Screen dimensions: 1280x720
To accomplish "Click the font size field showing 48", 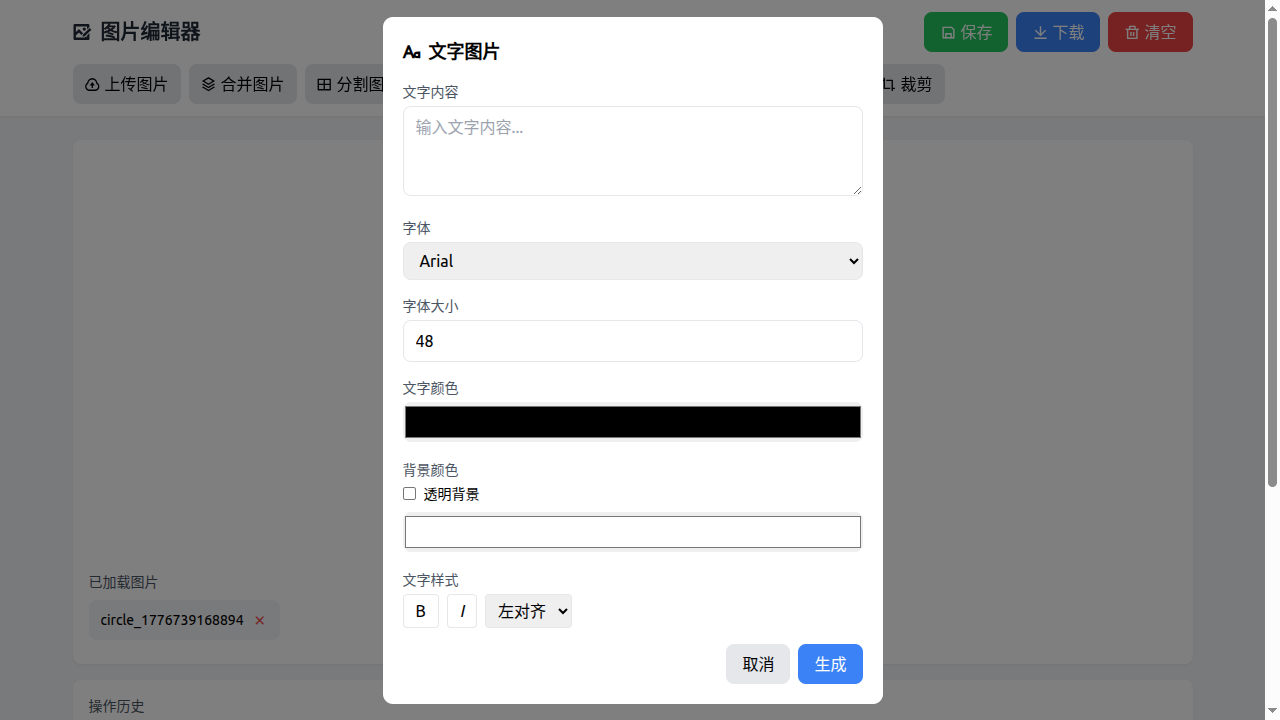I will tap(633, 341).
